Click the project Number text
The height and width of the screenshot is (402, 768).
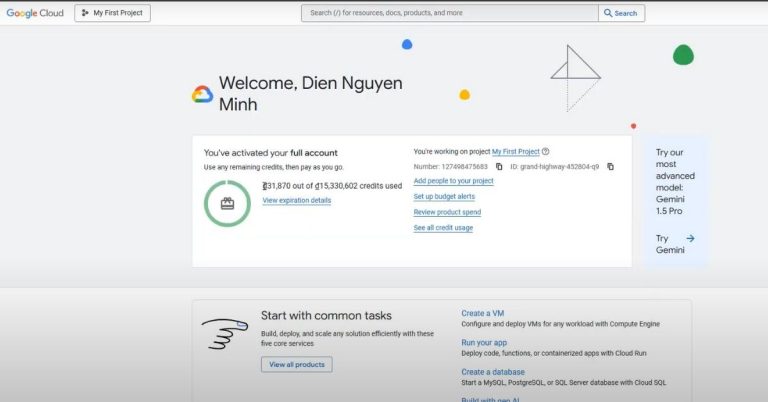(x=451, y=166)
